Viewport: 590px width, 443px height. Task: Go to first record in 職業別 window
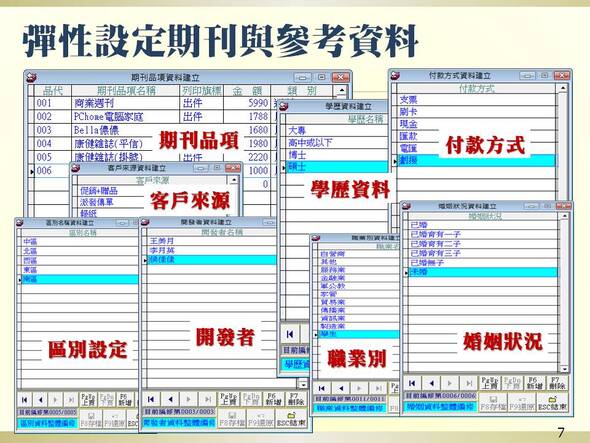(x=322, y=388)
